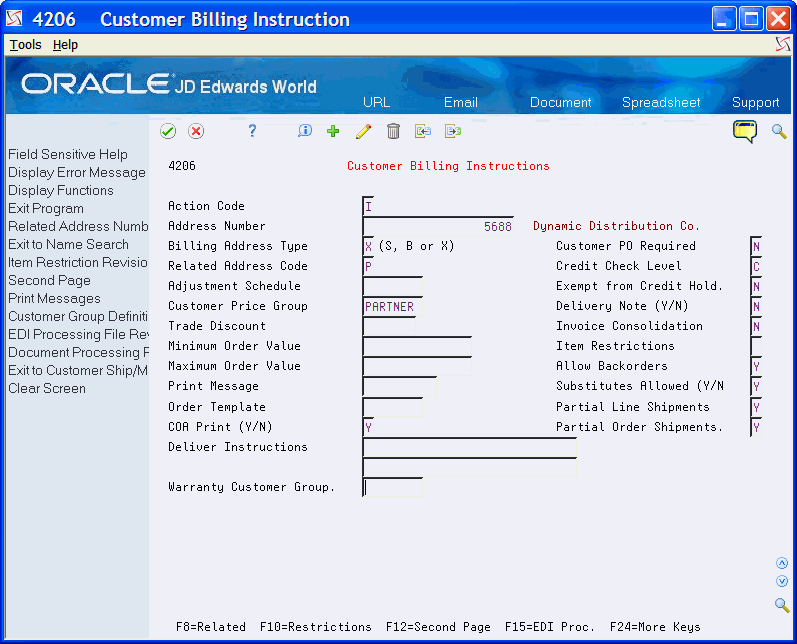Select Item Restriction Revisions in the sidebar
The height and width of the screenshot is (644, 797).
pos(78,262)
